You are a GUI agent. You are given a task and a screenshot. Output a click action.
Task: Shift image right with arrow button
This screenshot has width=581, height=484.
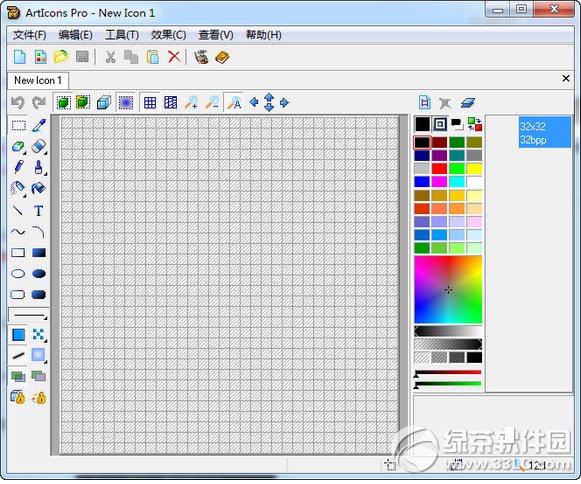(x=284, y=102)
